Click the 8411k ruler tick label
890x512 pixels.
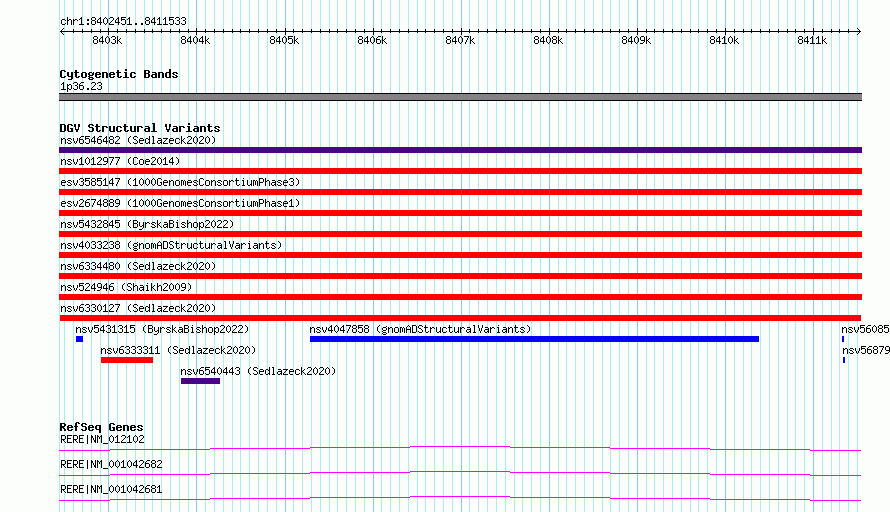click(812, 40)
